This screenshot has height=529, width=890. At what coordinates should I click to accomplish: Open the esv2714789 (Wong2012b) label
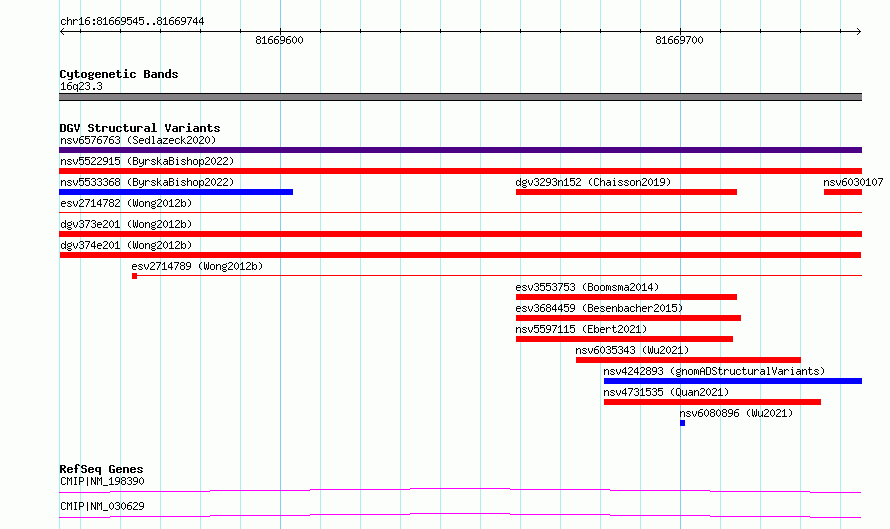[197, 266]
